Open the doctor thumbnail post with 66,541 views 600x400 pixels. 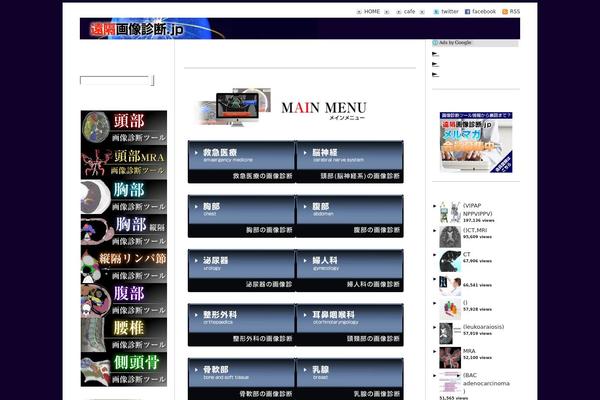coord(450,286)
